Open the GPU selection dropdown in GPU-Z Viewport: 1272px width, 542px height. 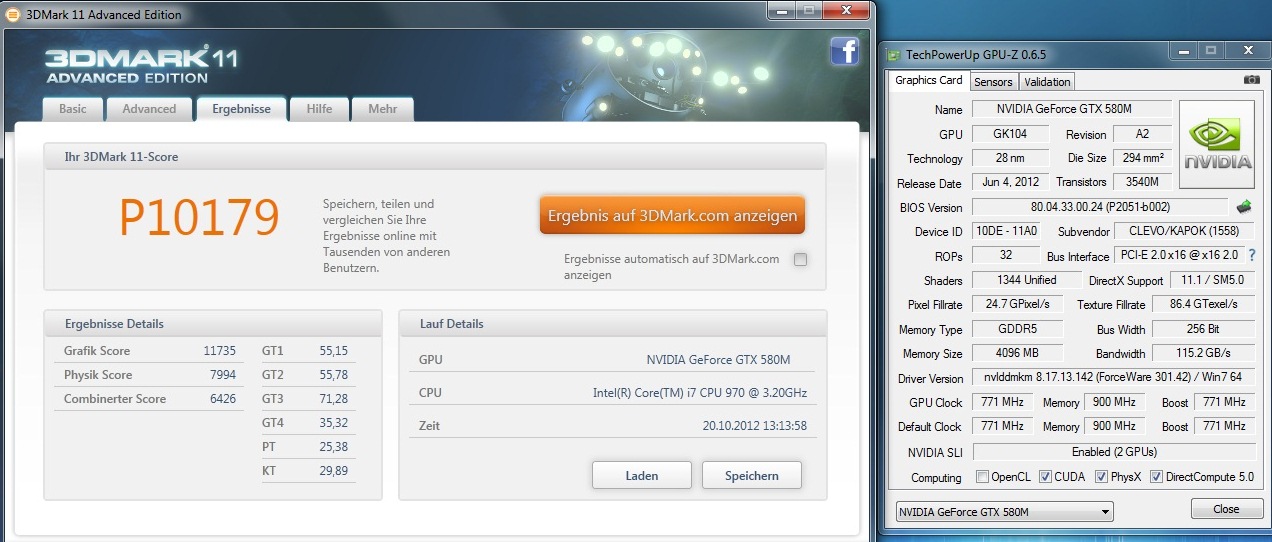pos(1004,512)
